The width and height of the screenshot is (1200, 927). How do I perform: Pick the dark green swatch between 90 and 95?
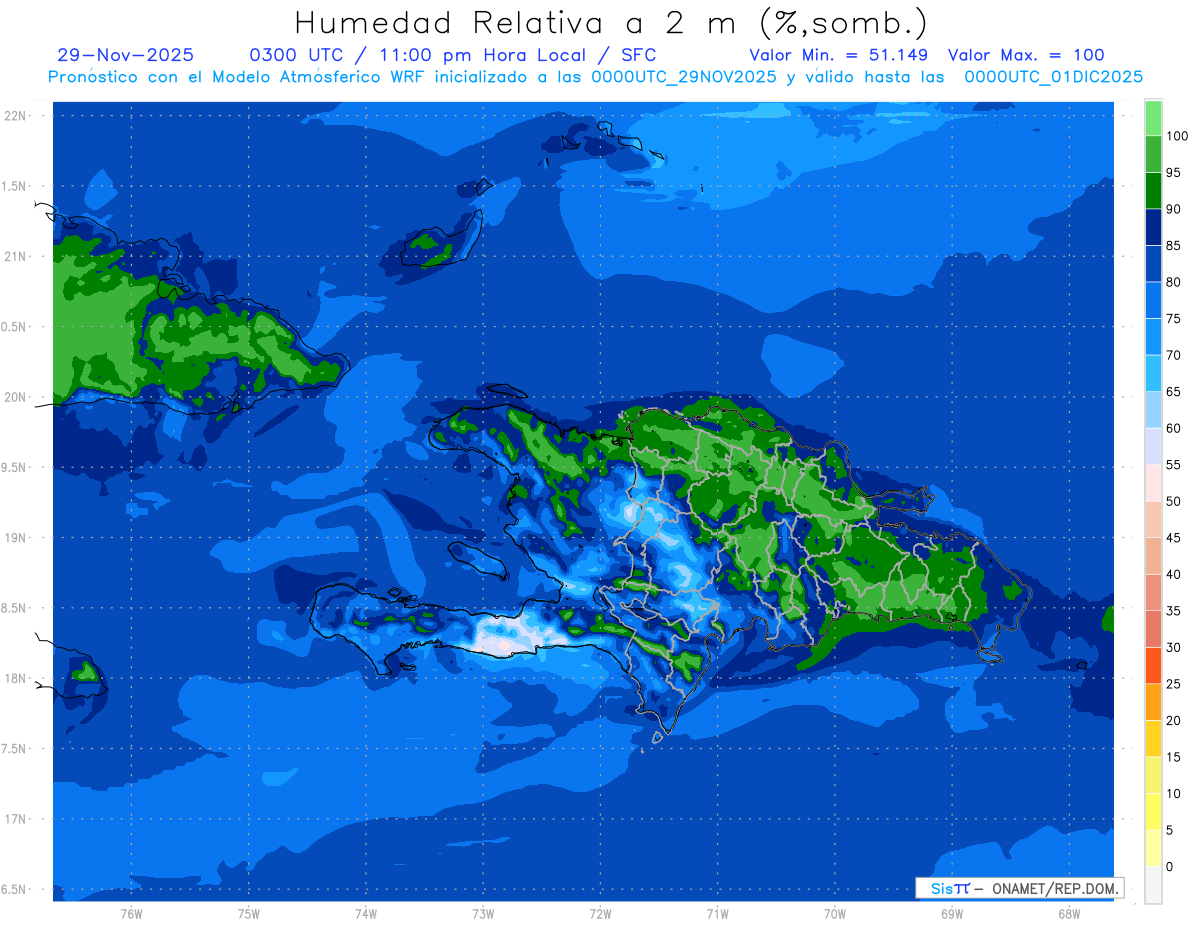1153,191
